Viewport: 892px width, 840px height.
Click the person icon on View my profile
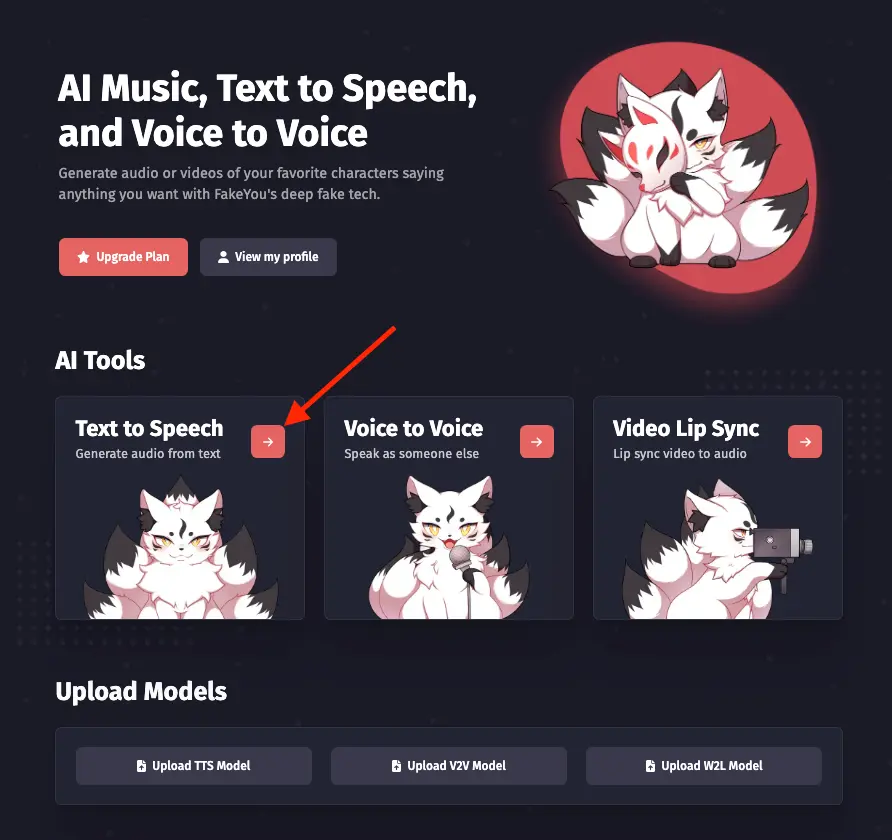click(224, 257)
